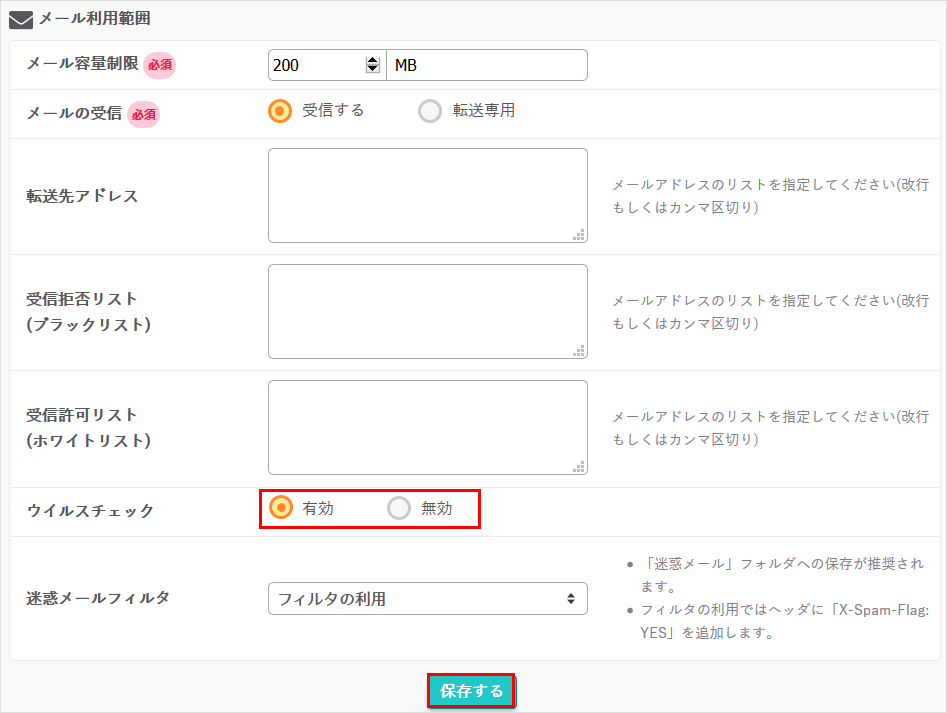
Task: Click the combo box arrow showing フィルタの利用
Action: point(573,598)
